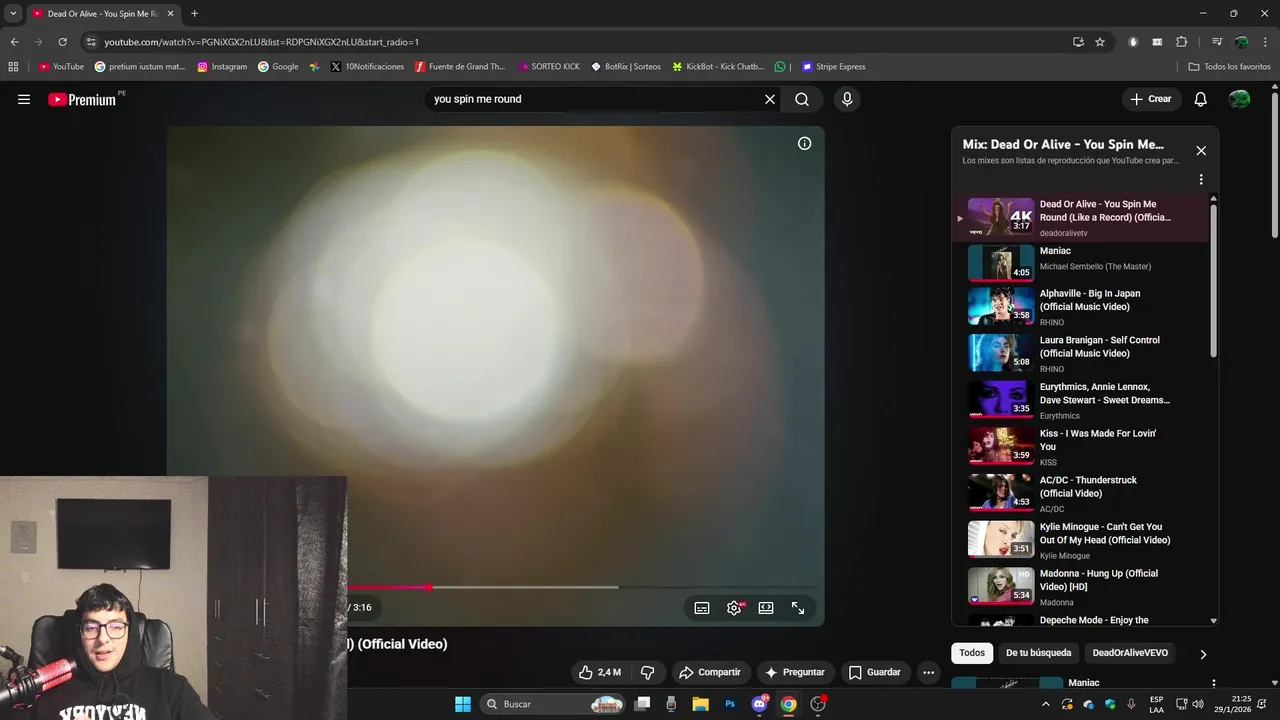Screen dimensions: 1280x720
Task: Open Chrome three-dot menu
Action: pos(1266,42)
